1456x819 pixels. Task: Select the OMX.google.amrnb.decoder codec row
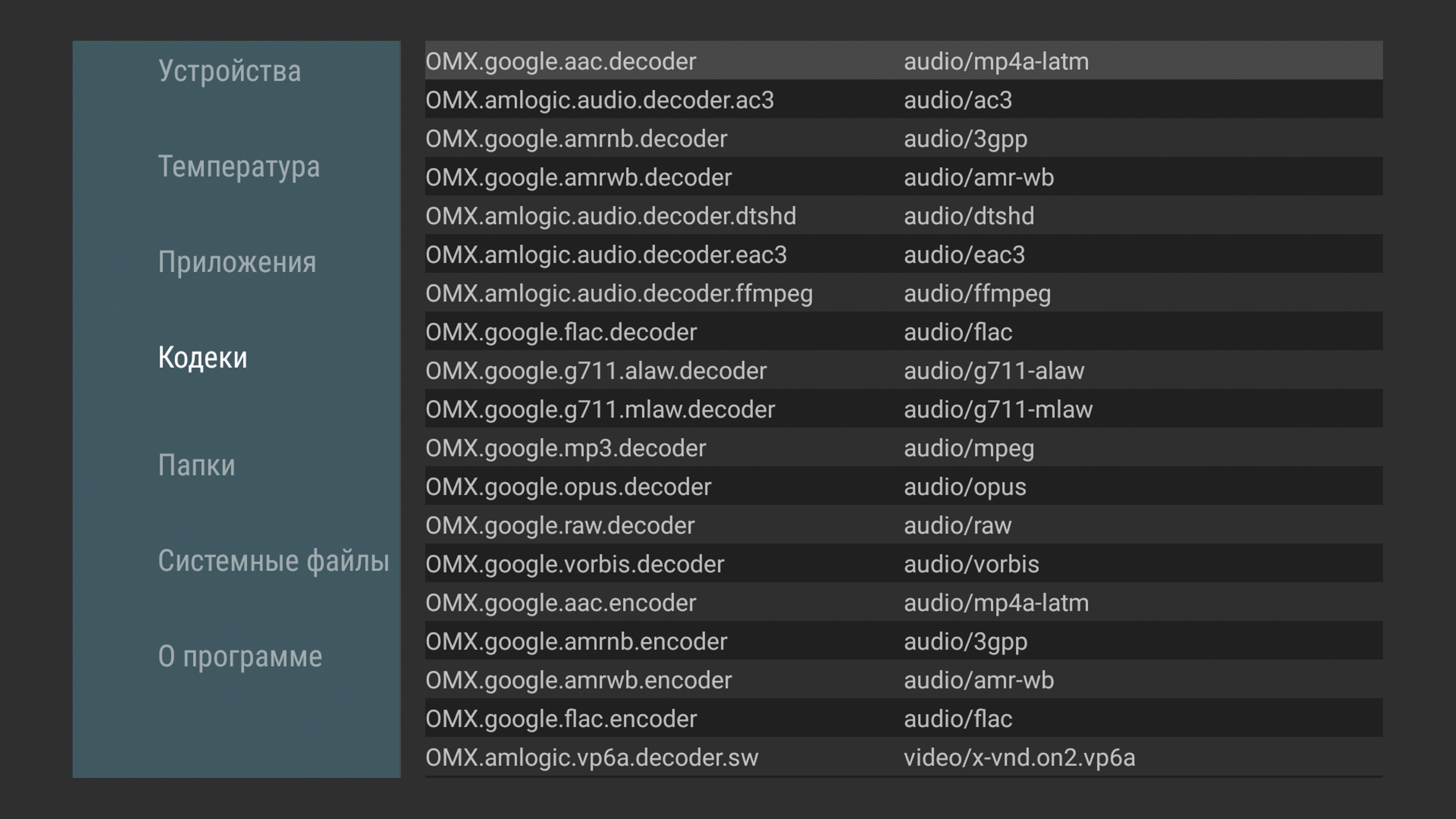pyautogui.click(x=903, y=138)
